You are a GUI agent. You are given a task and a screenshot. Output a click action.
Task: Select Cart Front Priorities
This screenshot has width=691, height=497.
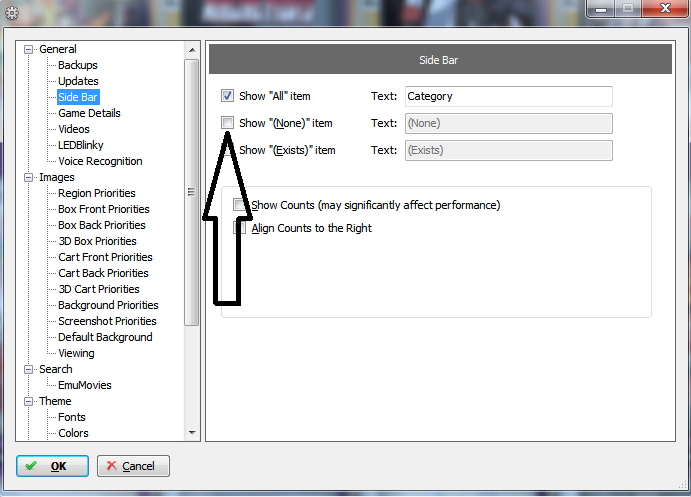[x=105, y=257]
